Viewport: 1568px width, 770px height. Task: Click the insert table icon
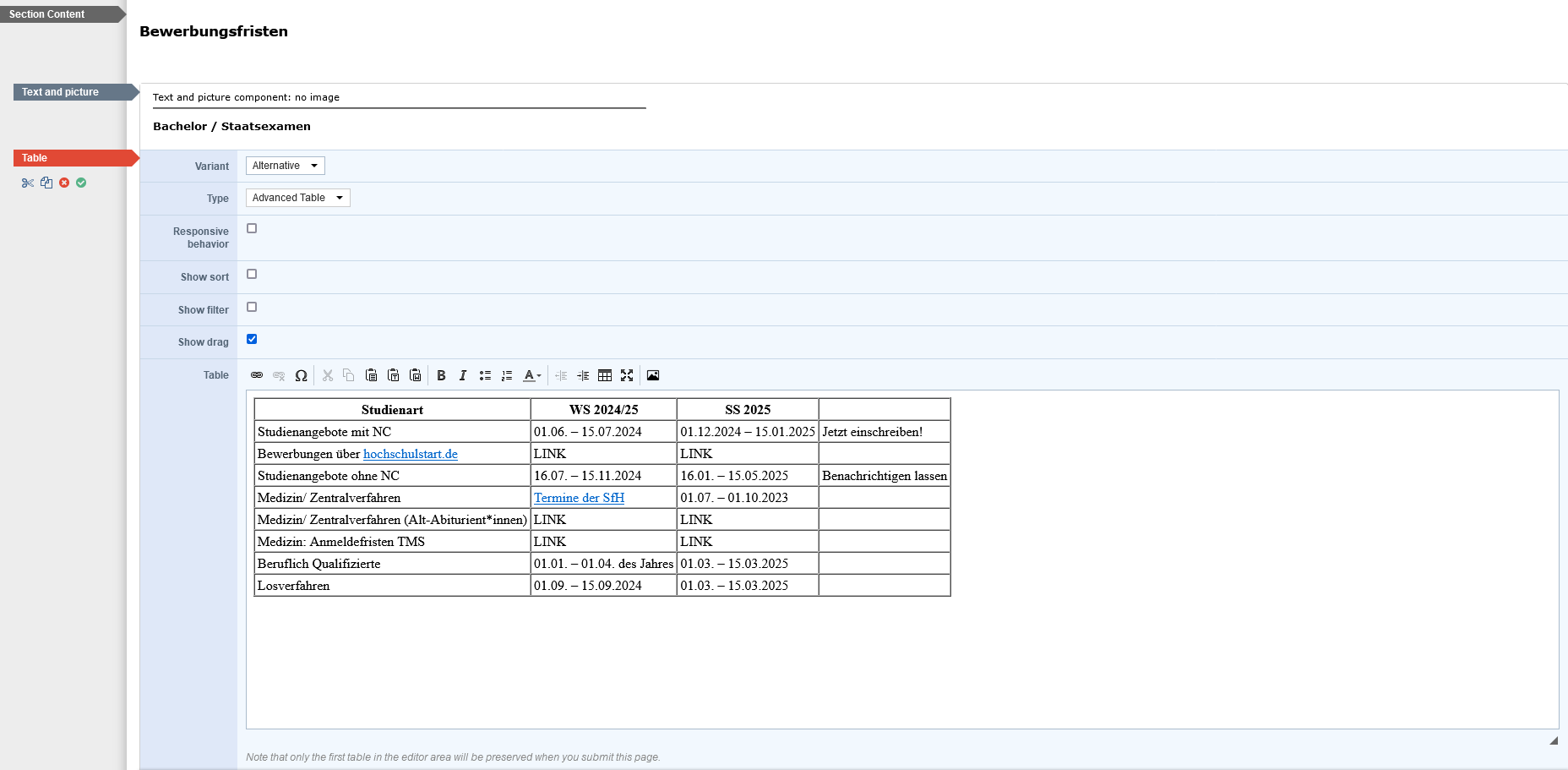tap(605, 375)
